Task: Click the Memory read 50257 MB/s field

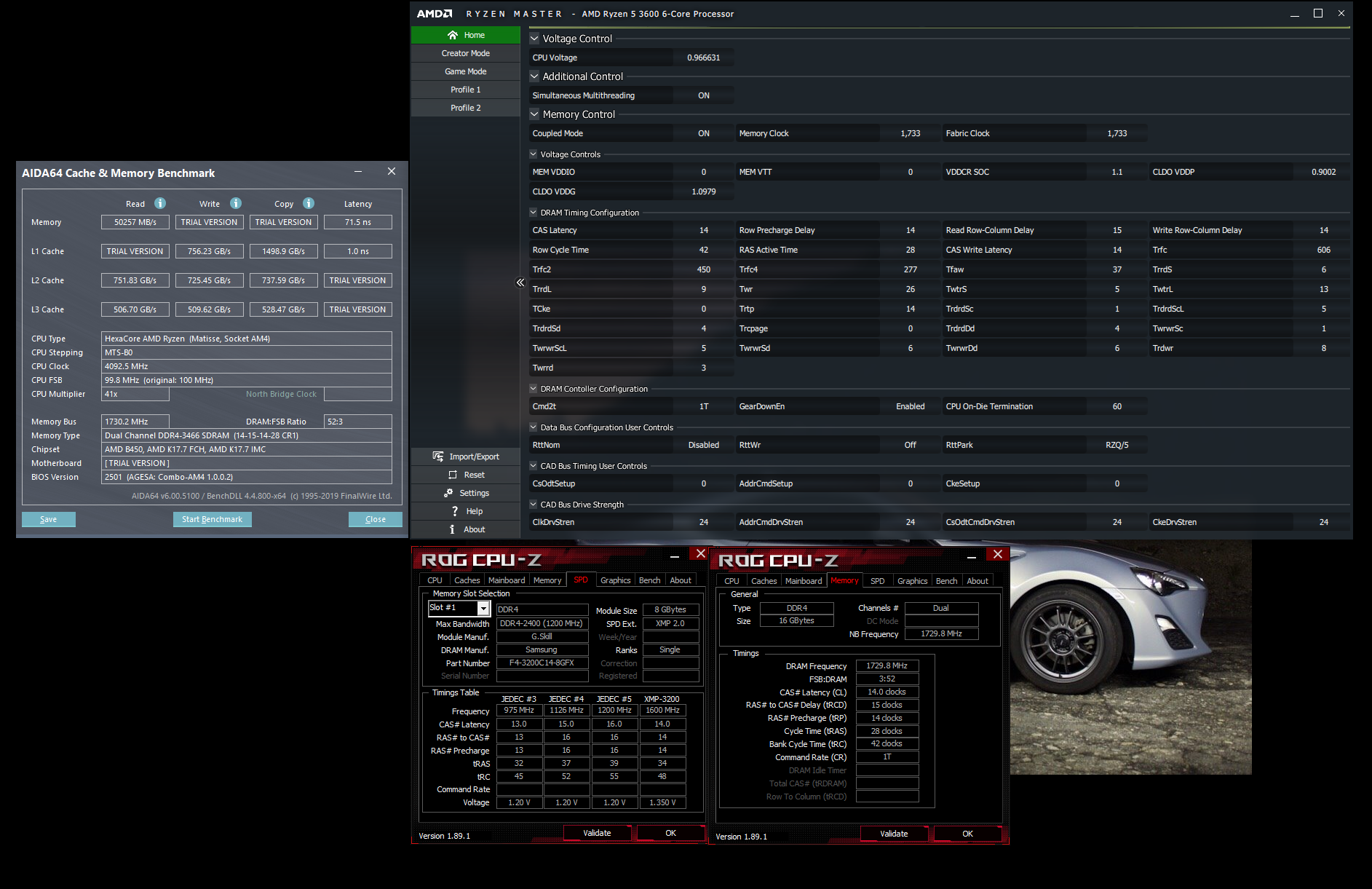Action: pyautogui.click(x=135, y=222)
